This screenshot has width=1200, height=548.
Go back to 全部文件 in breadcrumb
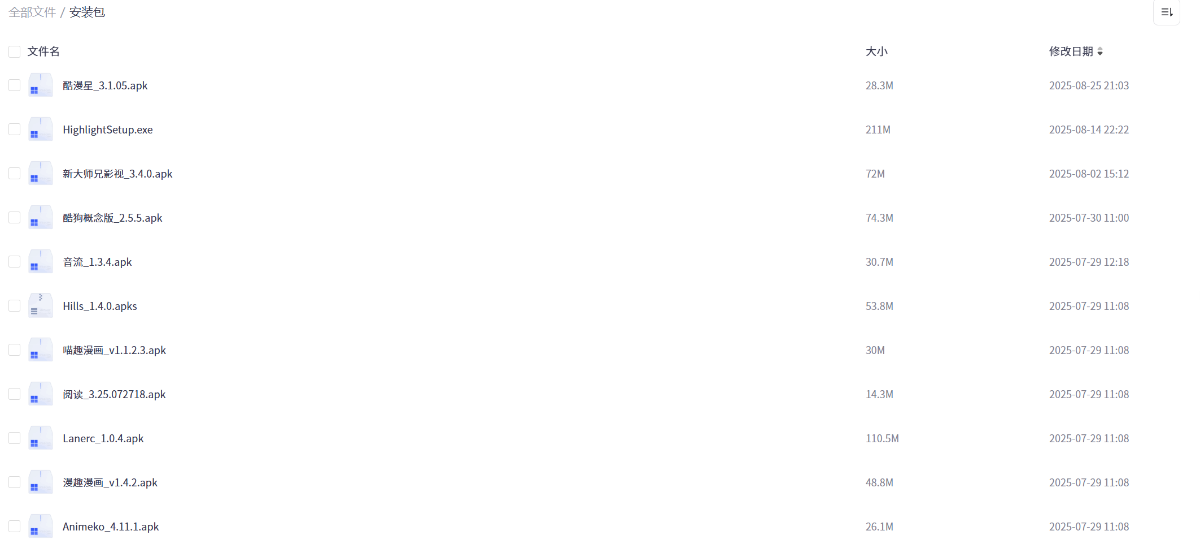[32, 12]
